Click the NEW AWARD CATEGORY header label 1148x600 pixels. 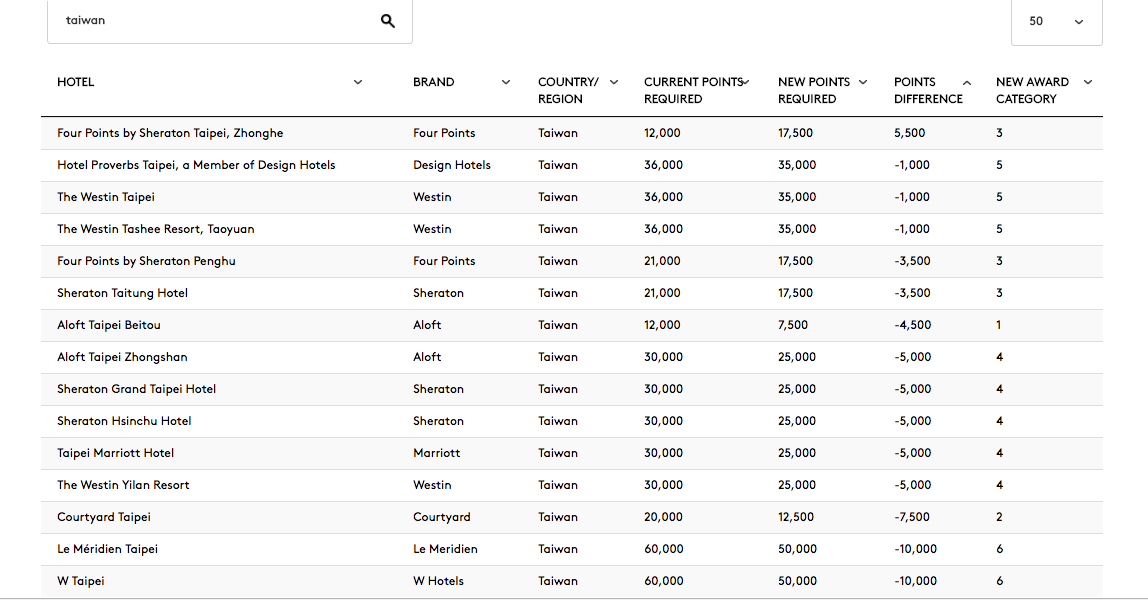1032,91
